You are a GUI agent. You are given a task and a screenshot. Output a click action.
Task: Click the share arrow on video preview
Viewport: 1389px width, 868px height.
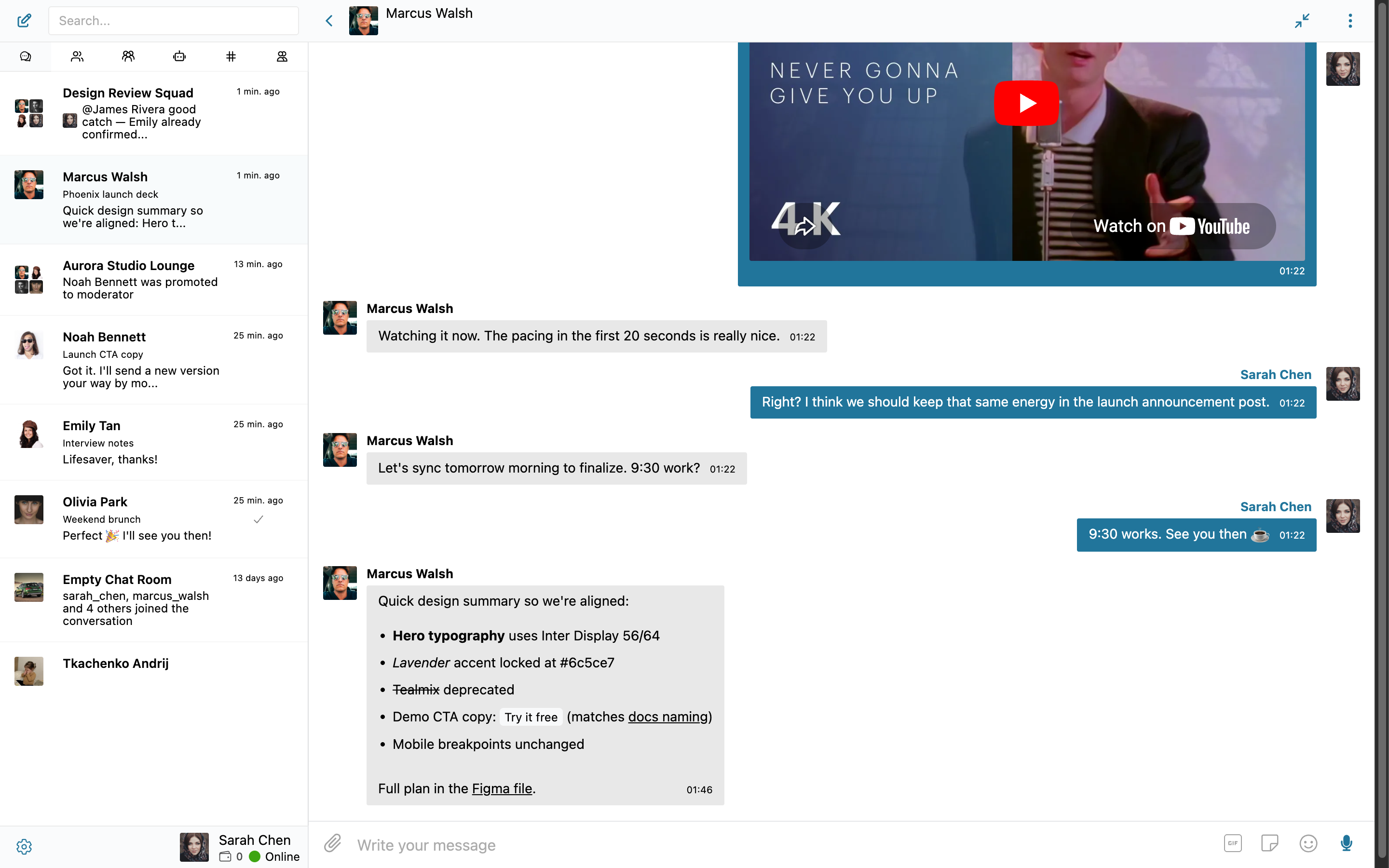(804, 226)
